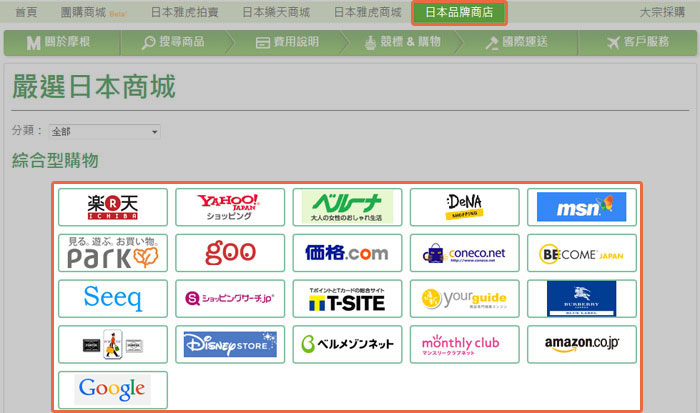Open the 費用說明 menu item
The height and width of the screenshot is (413, 700).
click(288, 43)
